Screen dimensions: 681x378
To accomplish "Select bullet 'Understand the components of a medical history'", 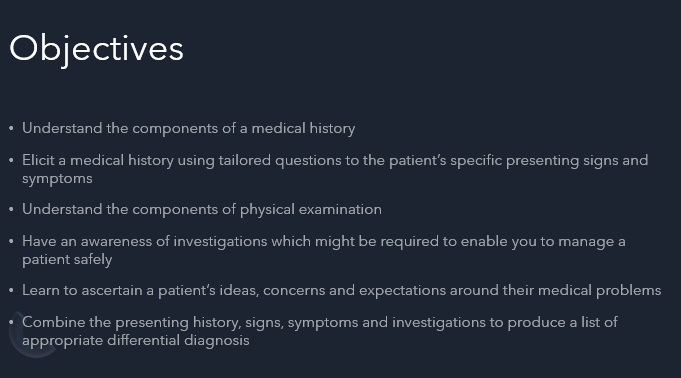I will [x=188, y=128].
